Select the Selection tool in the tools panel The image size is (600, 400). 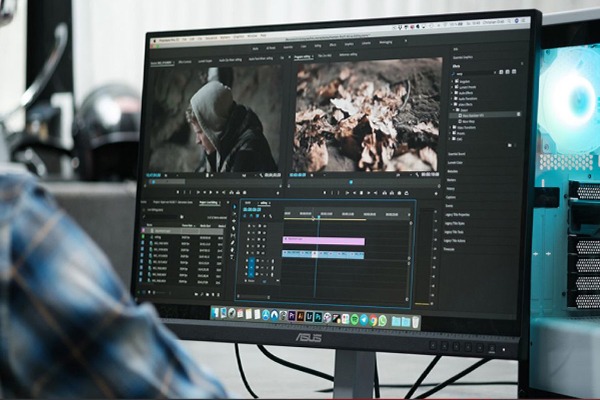(234, 206)
